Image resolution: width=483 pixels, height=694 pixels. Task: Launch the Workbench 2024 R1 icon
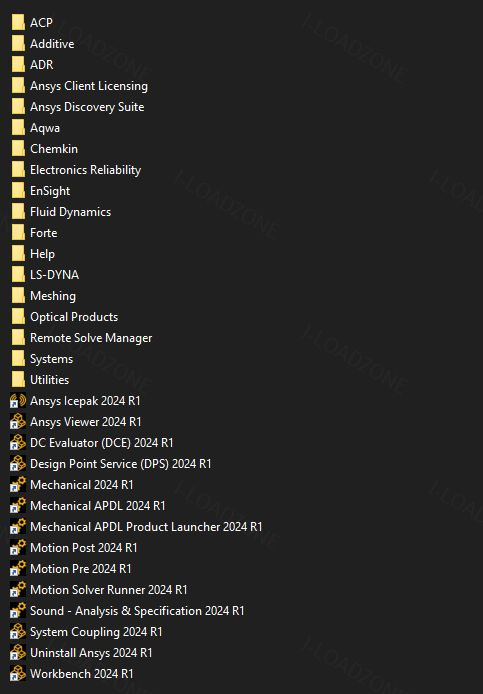18,674
